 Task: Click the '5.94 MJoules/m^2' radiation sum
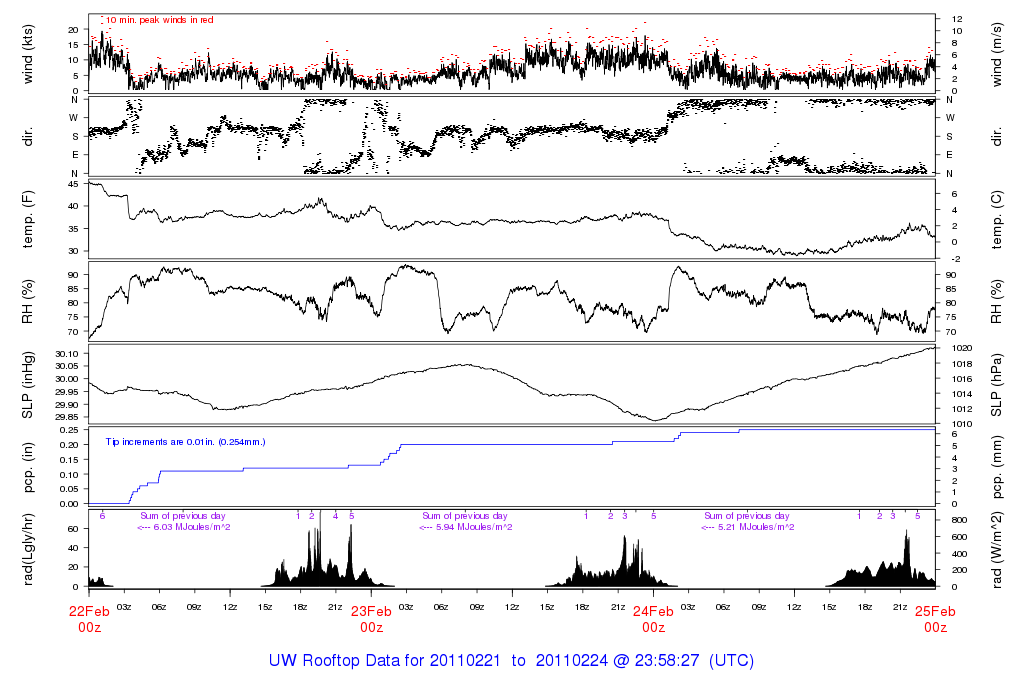pyautogui.click(x=474, y=527)
